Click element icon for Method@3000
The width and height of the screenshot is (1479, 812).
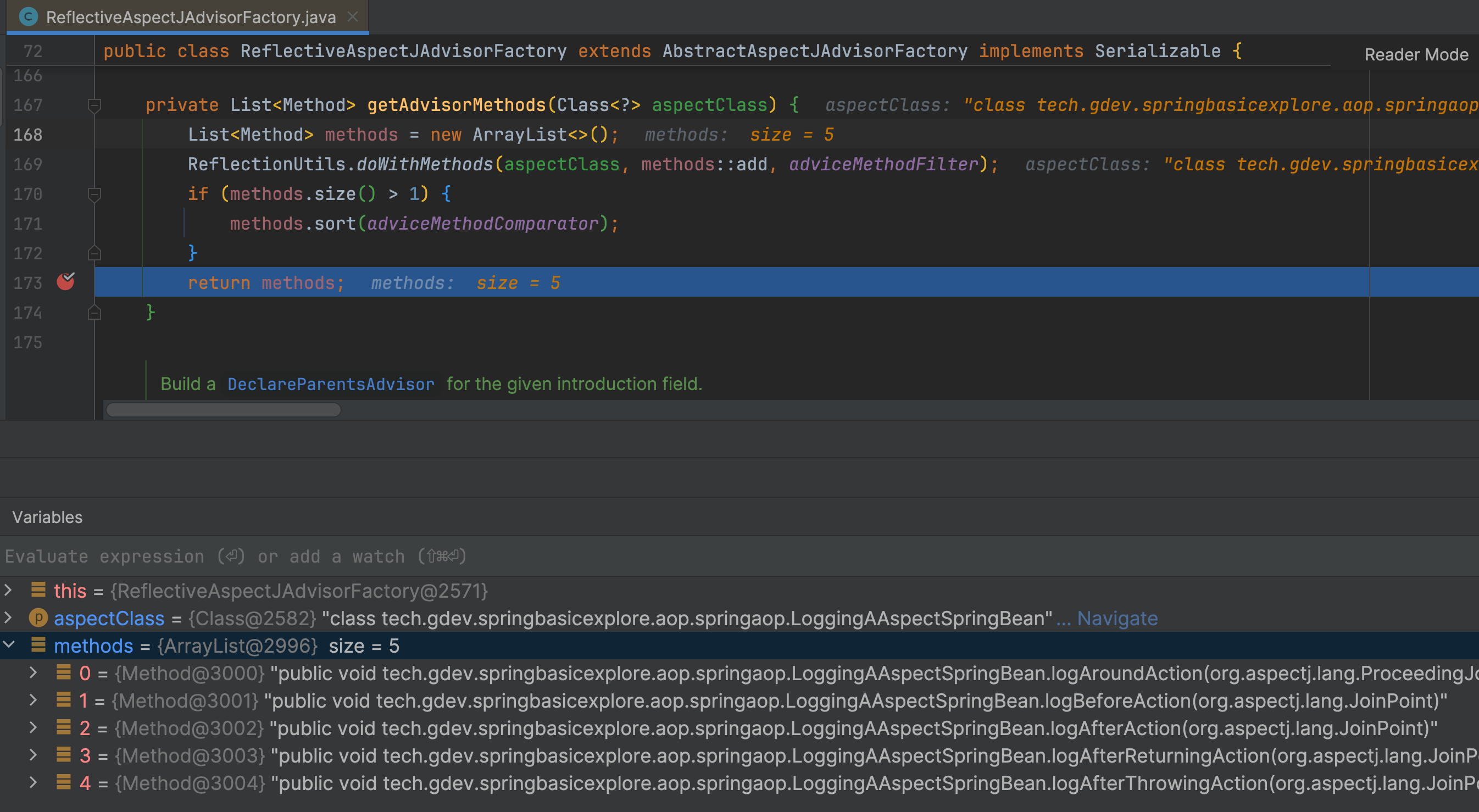coord(64,672)
